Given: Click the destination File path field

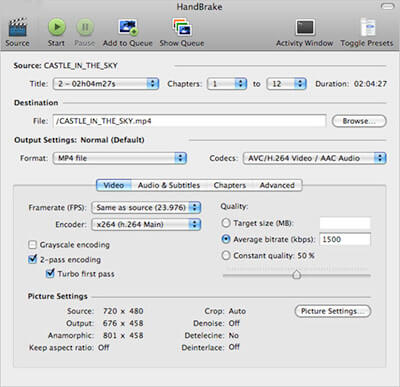Looking at the screenshot, I should (189, 121).
